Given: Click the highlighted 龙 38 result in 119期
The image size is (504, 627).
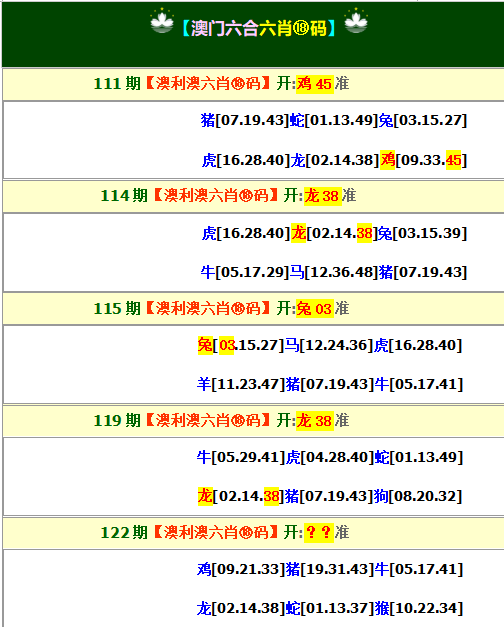Looking at the screenshot, I should click(x=315, y=421).
